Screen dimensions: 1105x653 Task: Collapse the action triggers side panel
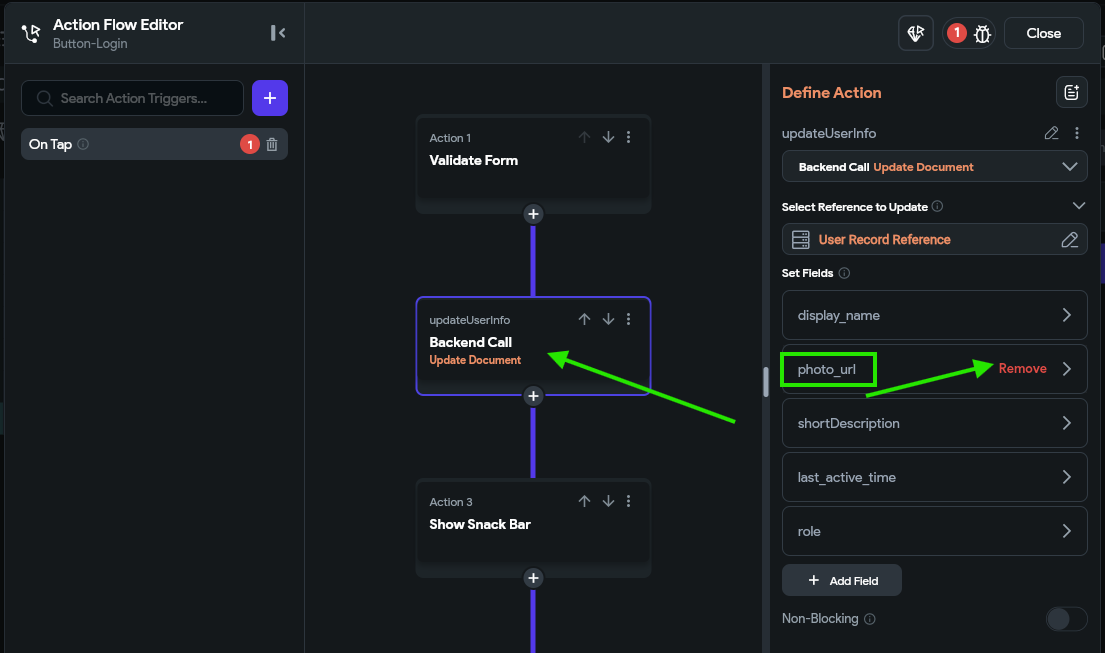[278, 33]
